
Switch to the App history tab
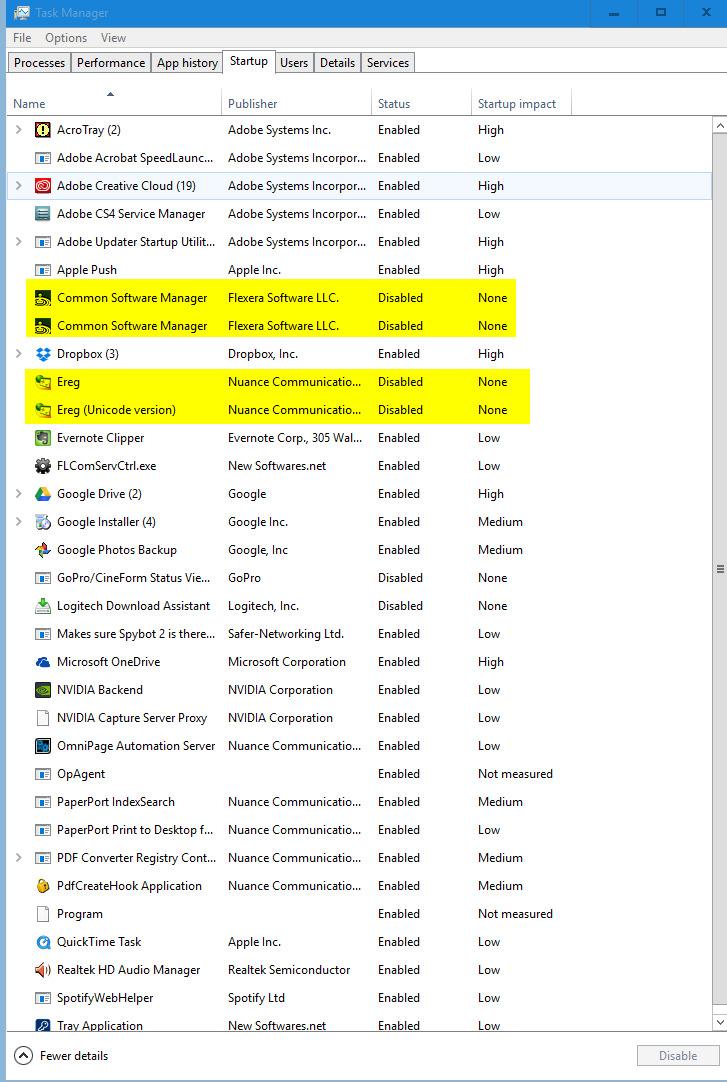tap(187, 63)
